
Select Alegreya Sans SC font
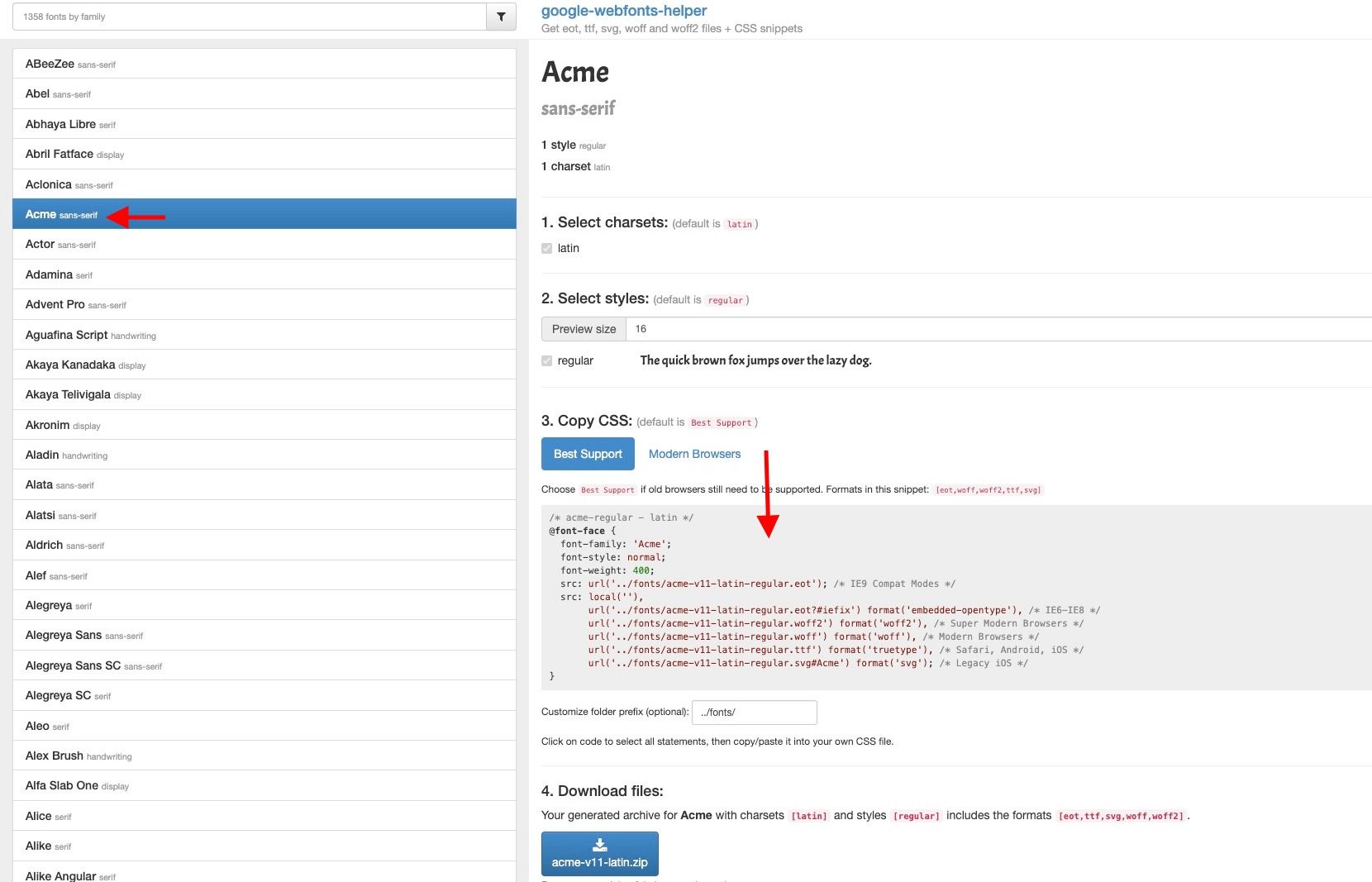coord(264,665)
